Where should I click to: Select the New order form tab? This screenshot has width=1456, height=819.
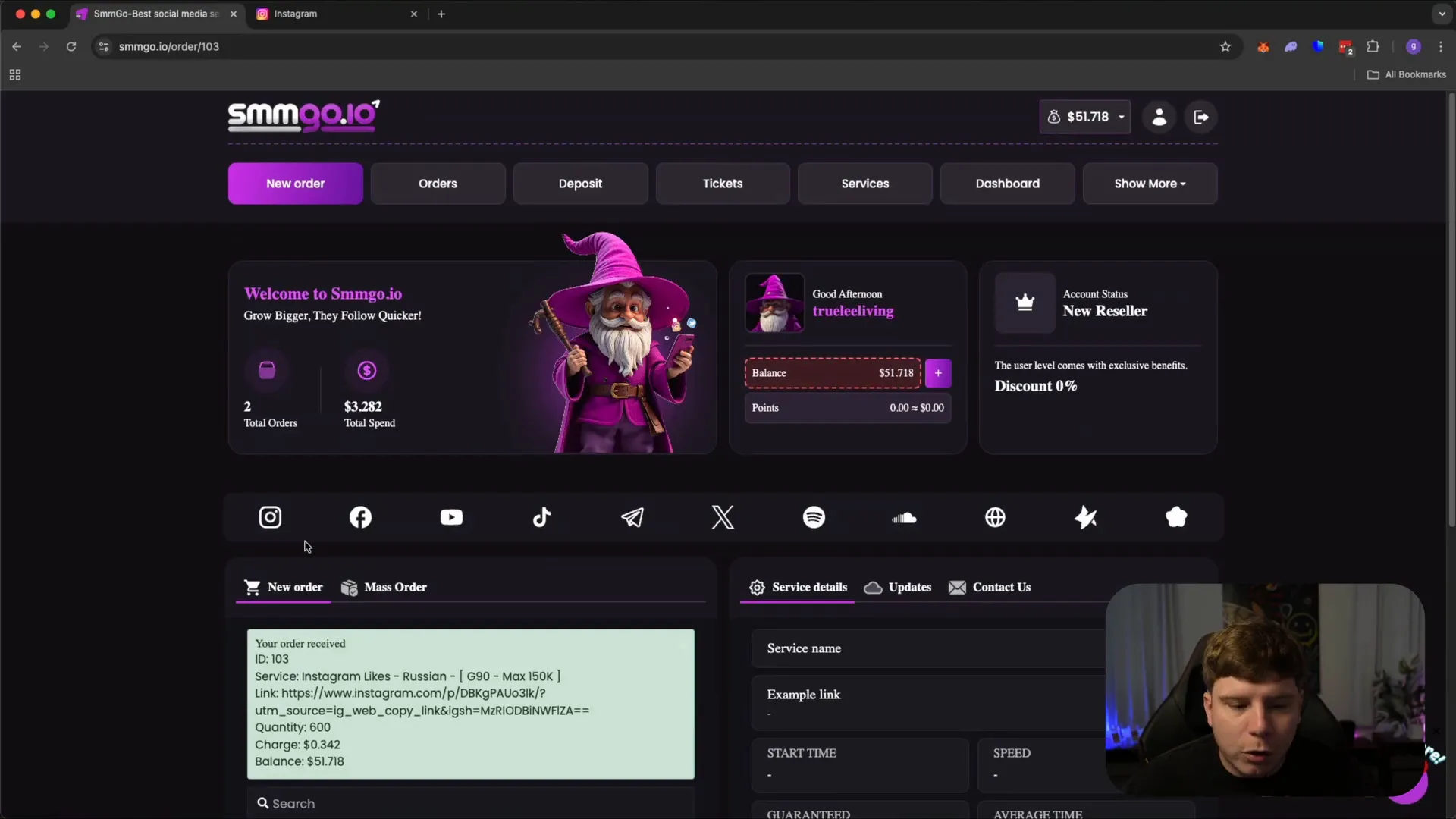[x=283, y=587]
